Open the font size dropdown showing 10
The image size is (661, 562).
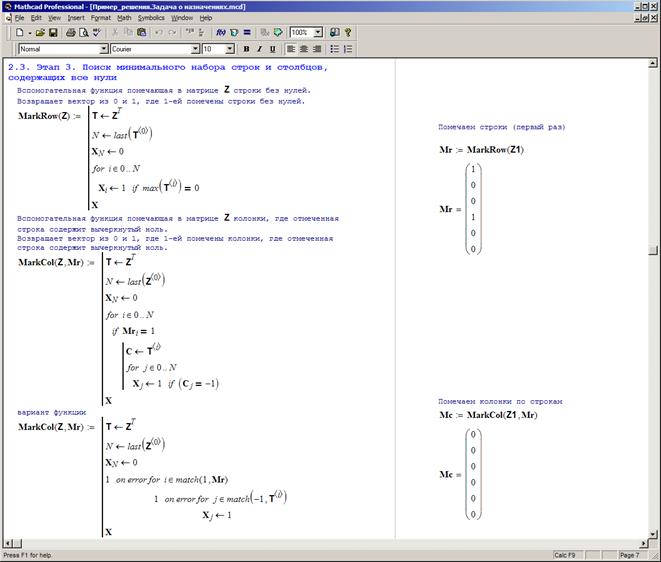tap(230, 48)
